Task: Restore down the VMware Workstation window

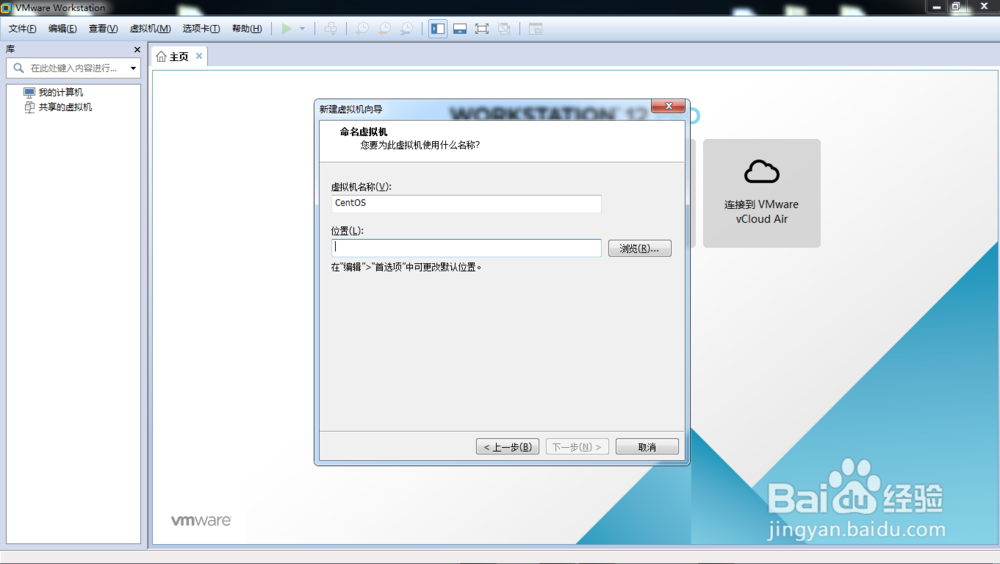Action: [x=956, y=7]
